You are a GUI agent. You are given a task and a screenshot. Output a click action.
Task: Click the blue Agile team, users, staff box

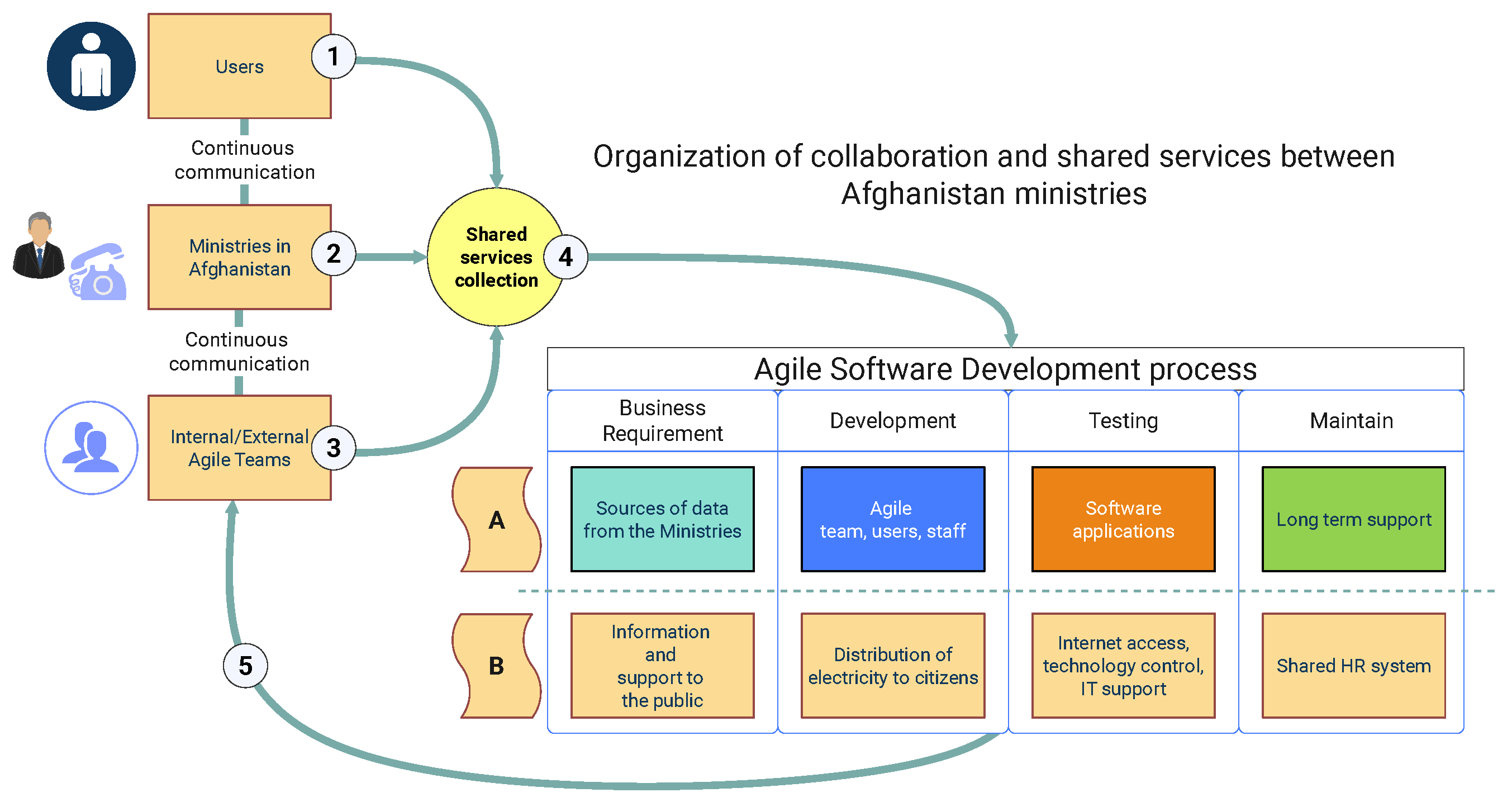(892, 519)
